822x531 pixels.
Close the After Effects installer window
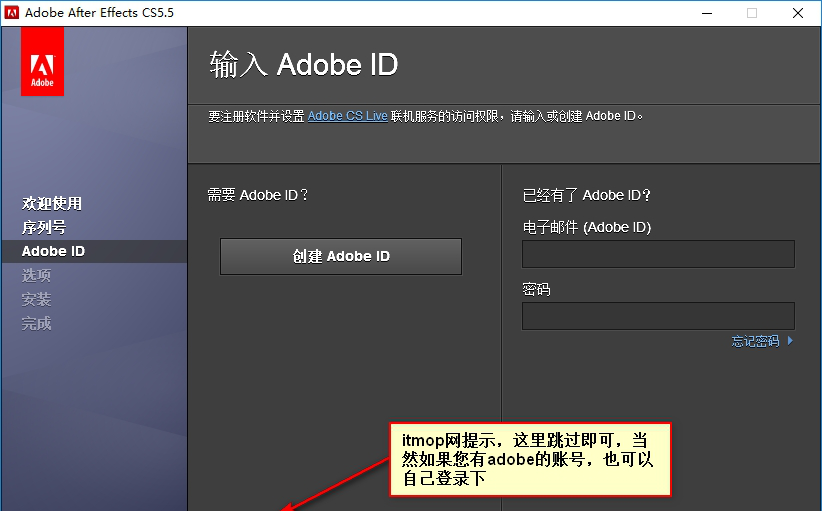pos(798,13)
